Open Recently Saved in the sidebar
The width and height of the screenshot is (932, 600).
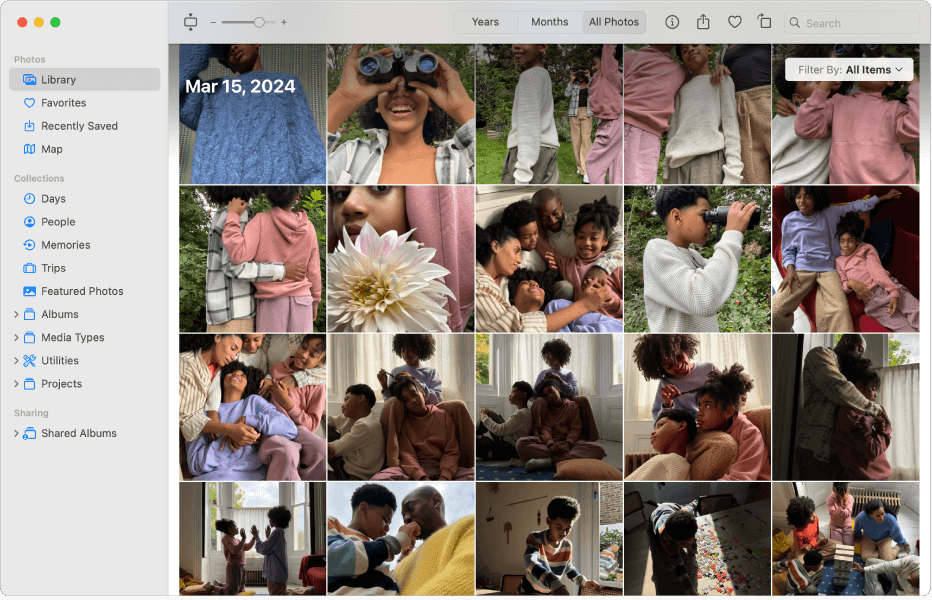click(84, 125)
